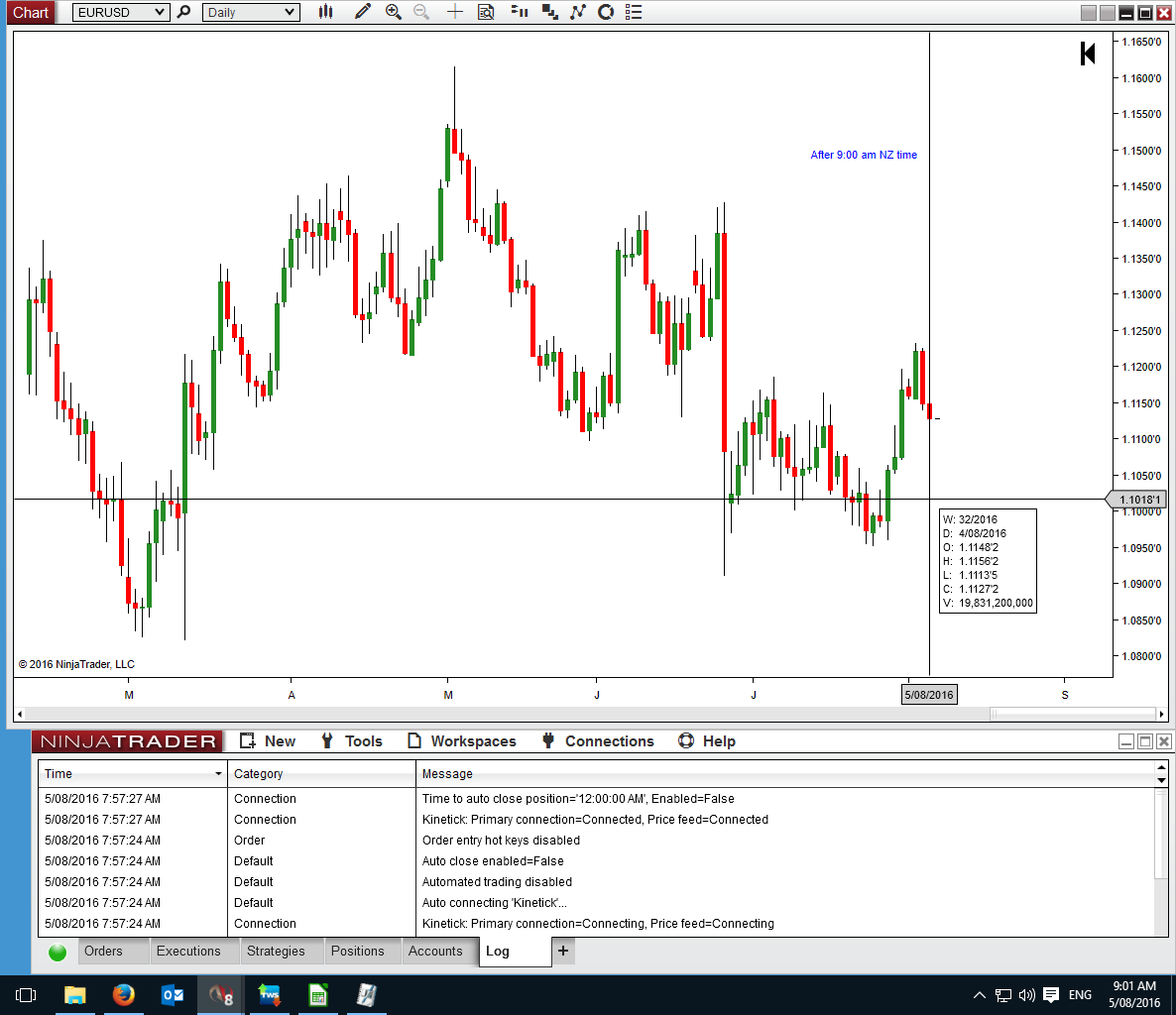
Task: Open the Connections menu
Action: click(x=598, y=740)
